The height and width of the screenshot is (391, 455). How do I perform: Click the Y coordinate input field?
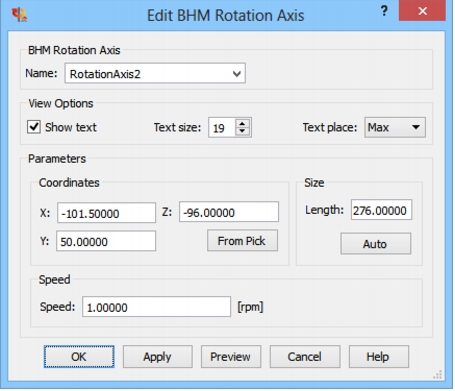pyautogui.click(x=106, y=241)
